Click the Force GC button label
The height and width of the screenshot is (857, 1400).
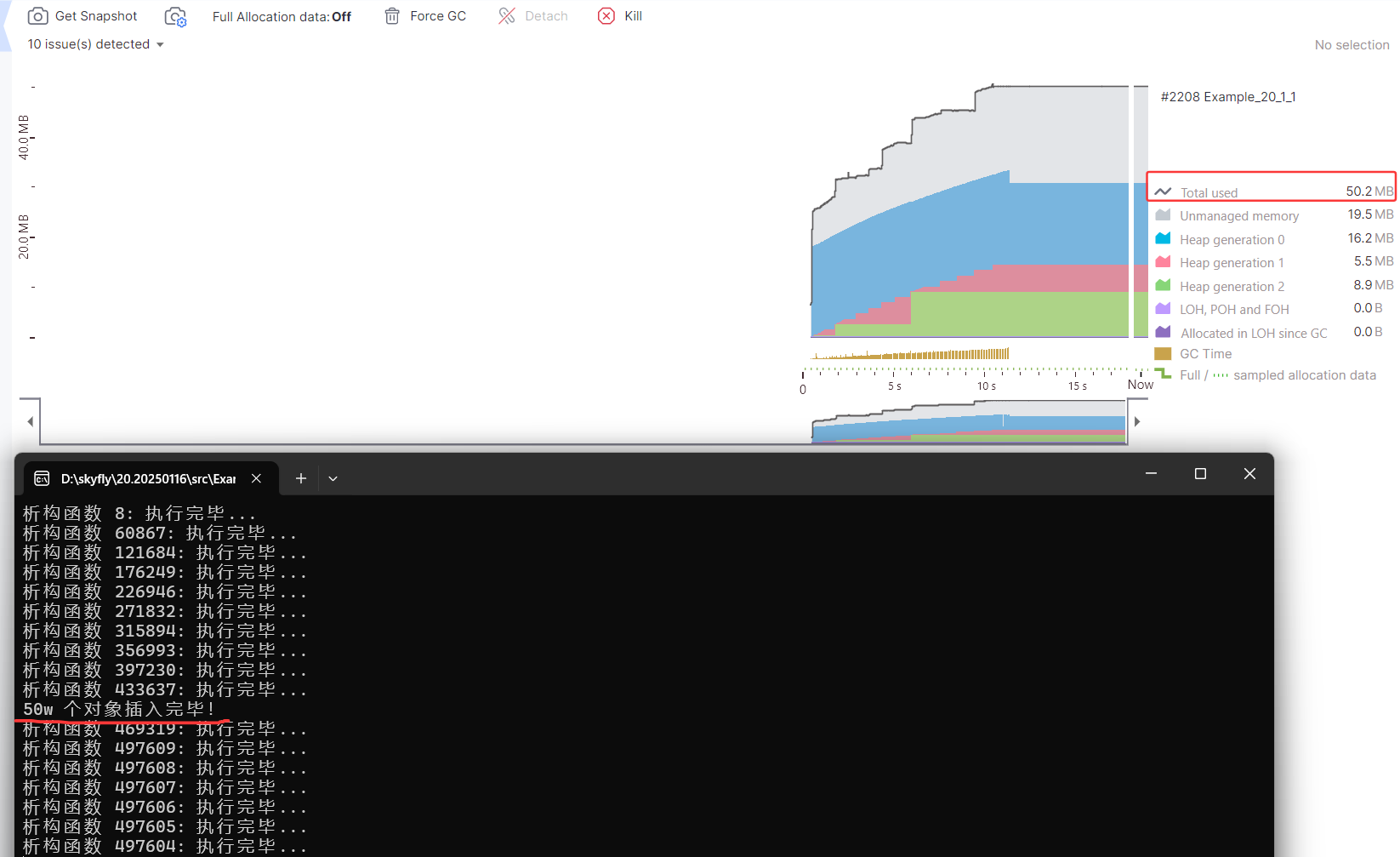click(x=438, y=16)
